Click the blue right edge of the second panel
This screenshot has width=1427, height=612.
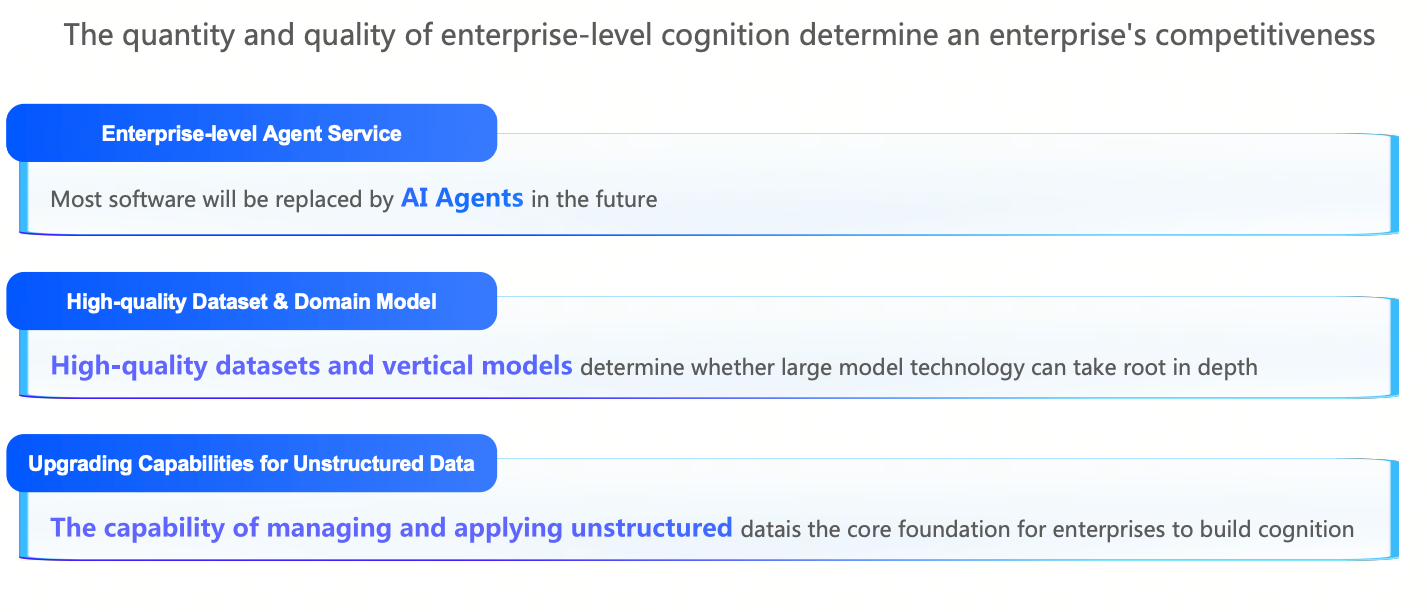coord(1394,348)
